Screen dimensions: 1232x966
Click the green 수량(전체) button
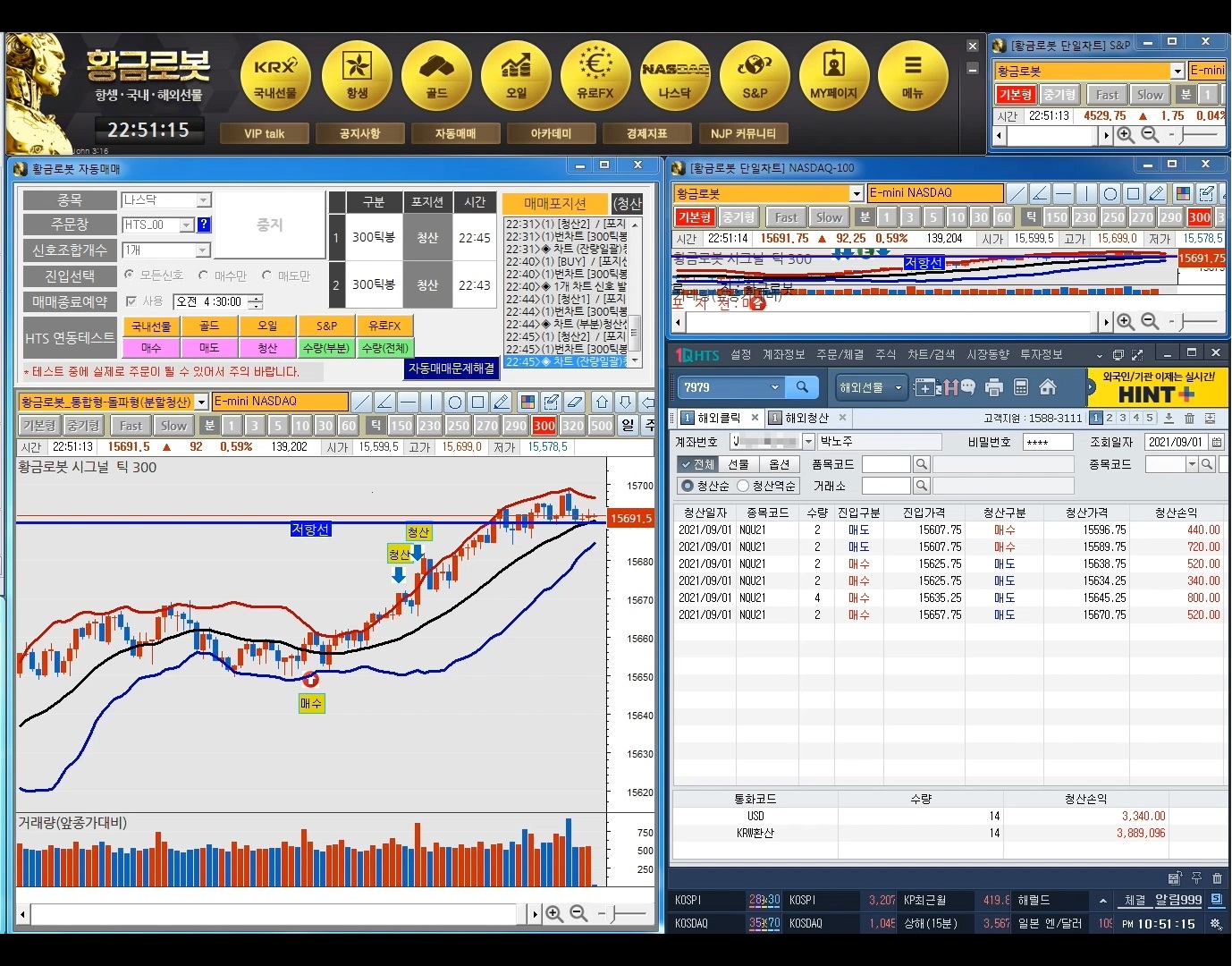coord(385,348)
